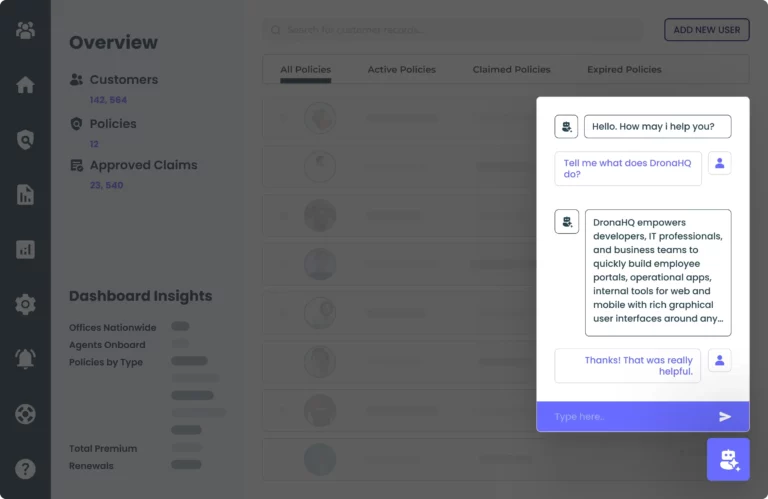Click the question mark help icon
The height and width of the screenshot is (499, 768).
(x=25, y=468)
